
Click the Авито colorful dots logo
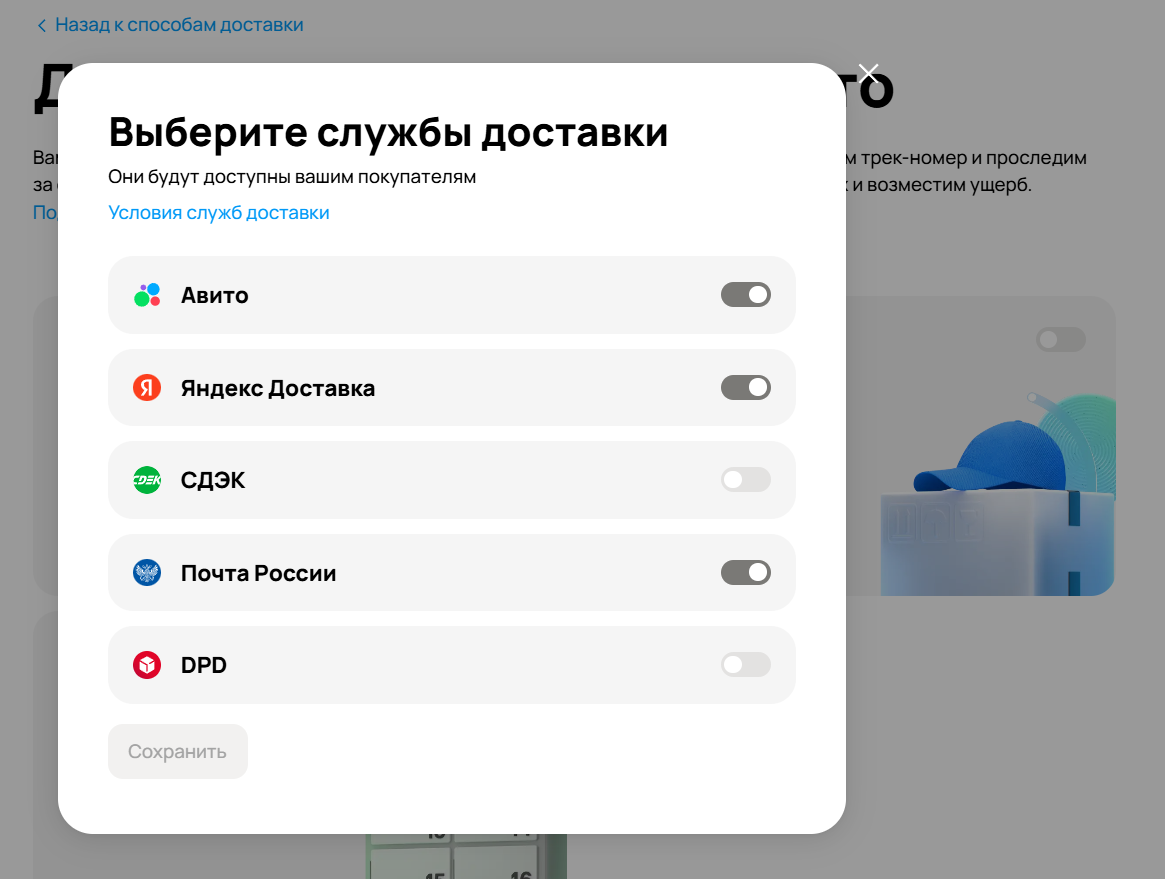(x=147, y=295)
